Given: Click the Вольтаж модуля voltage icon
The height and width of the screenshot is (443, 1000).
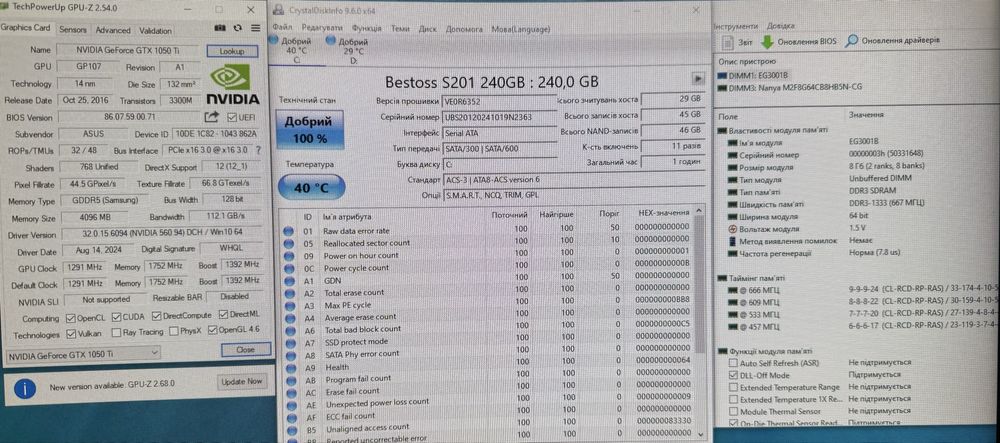Looking at the screenshot, I should pos(733,228).
